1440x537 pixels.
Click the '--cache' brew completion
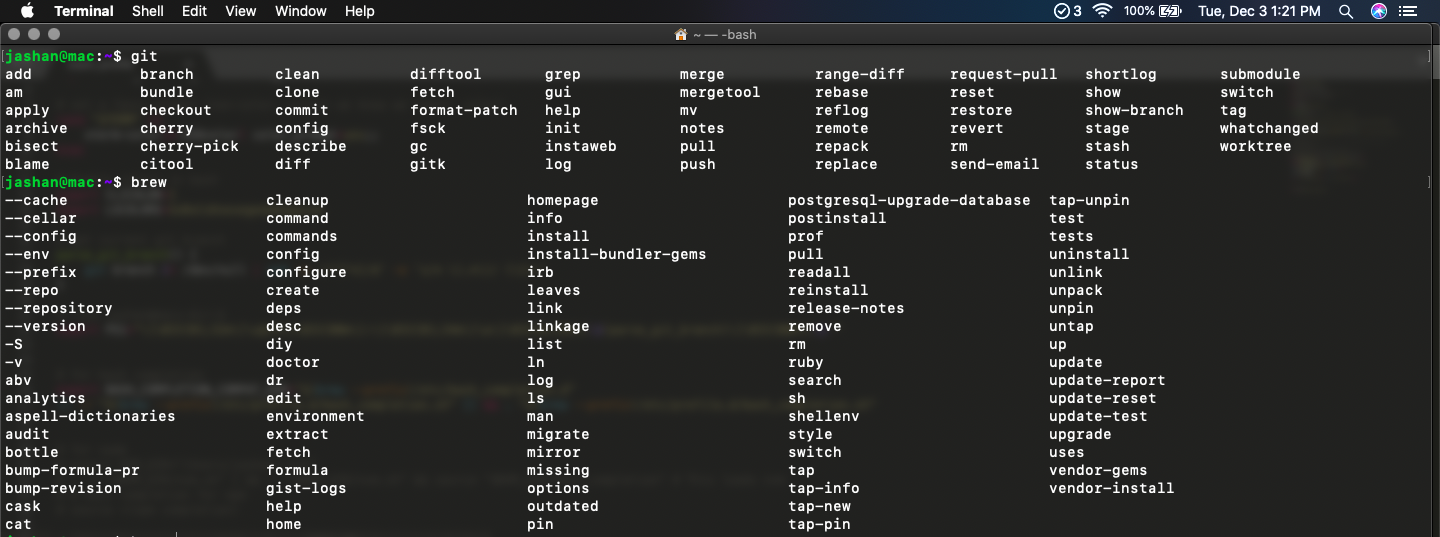click(x=36, y=200)
